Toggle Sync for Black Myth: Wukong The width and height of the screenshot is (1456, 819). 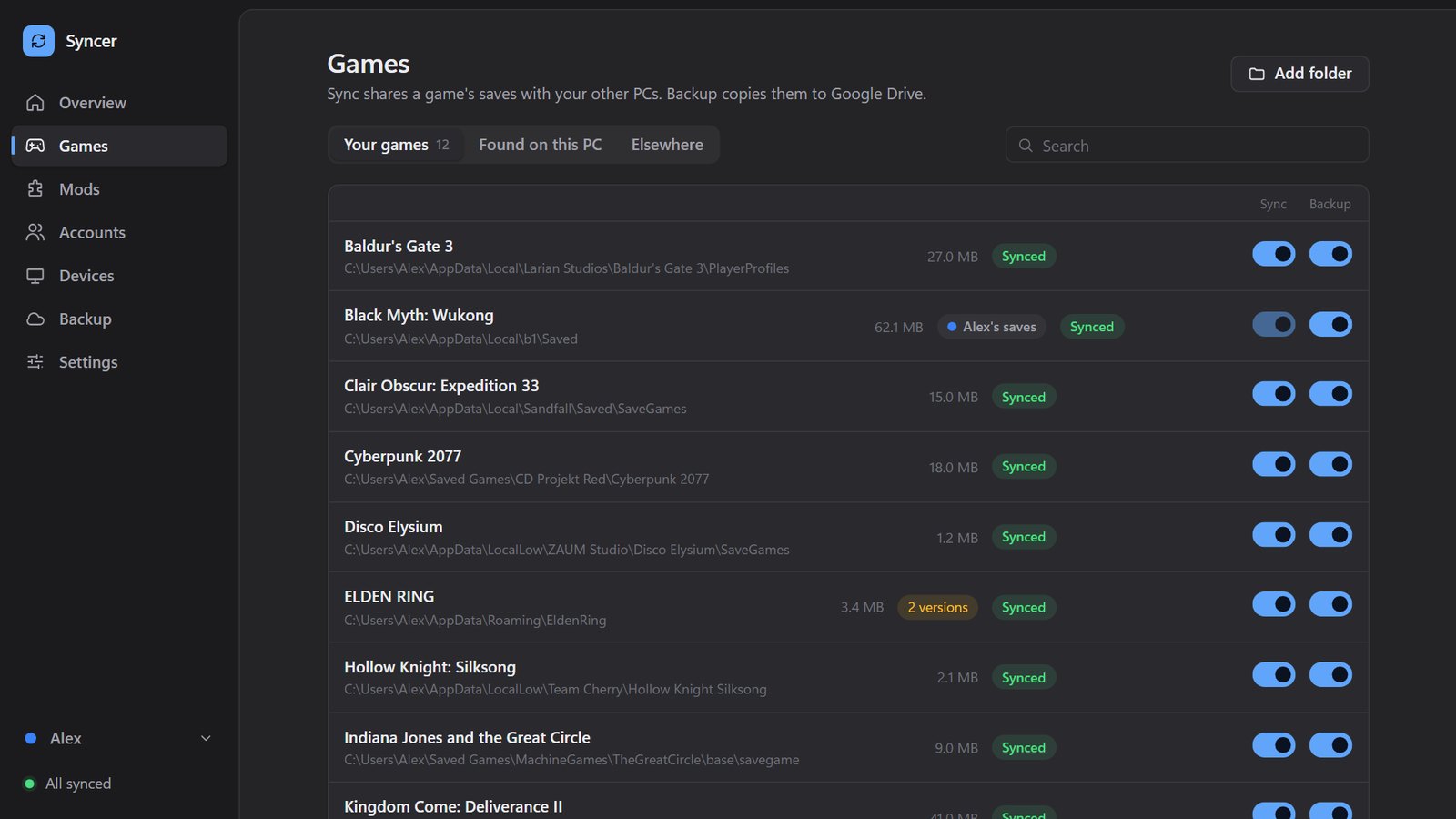(1274, 324)
